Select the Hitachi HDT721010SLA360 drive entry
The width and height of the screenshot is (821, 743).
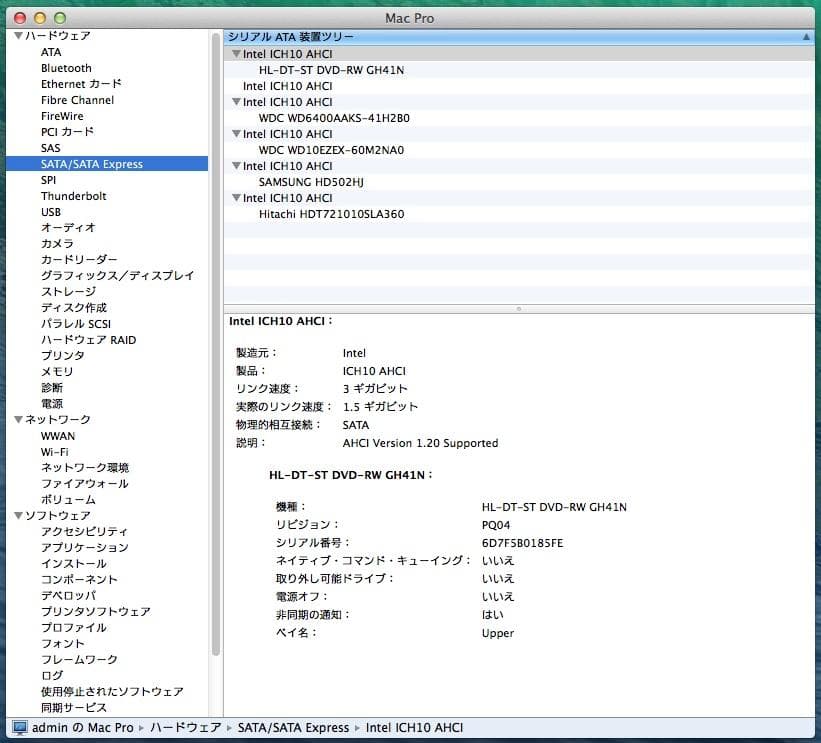334,214
